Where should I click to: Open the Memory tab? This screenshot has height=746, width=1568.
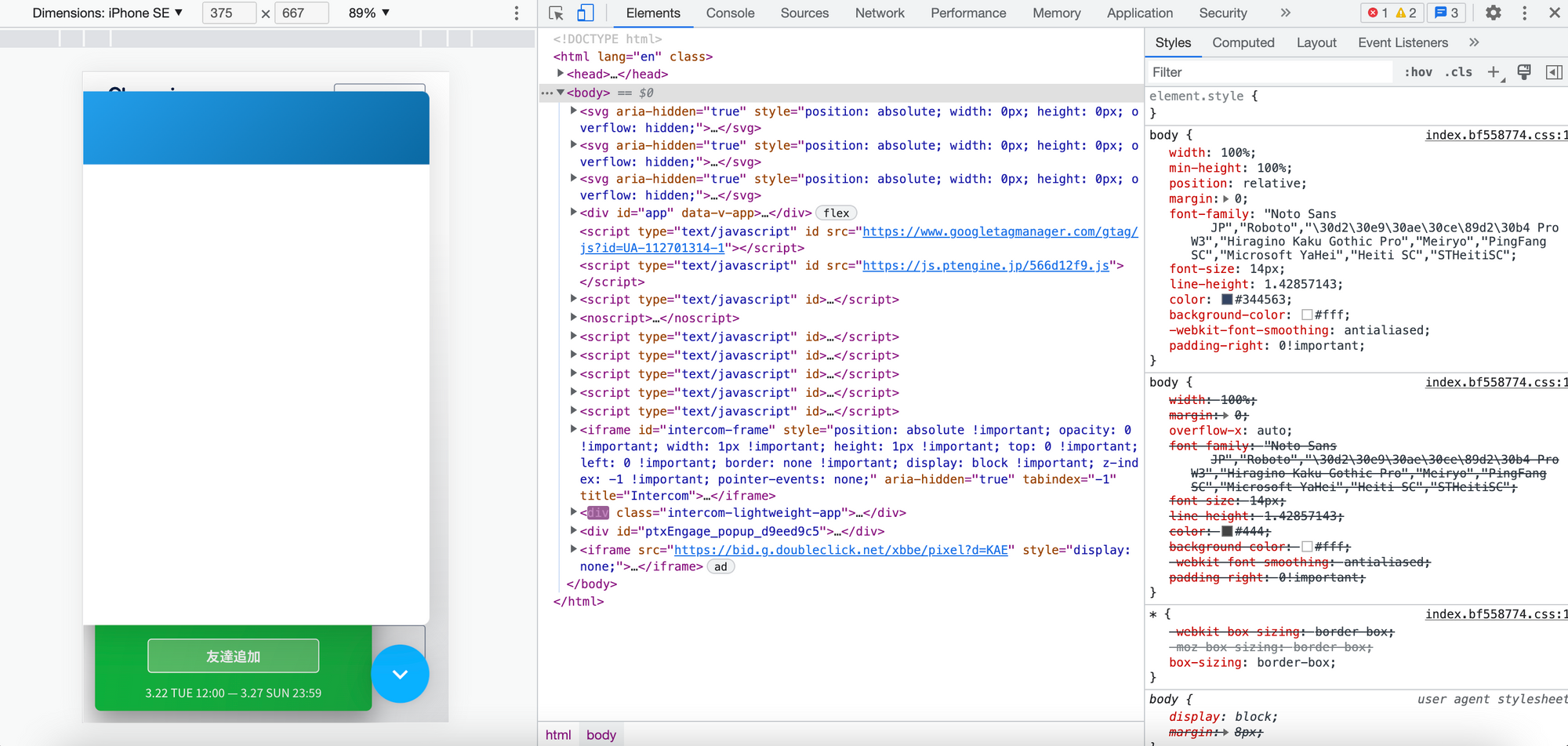(1056, 13)
